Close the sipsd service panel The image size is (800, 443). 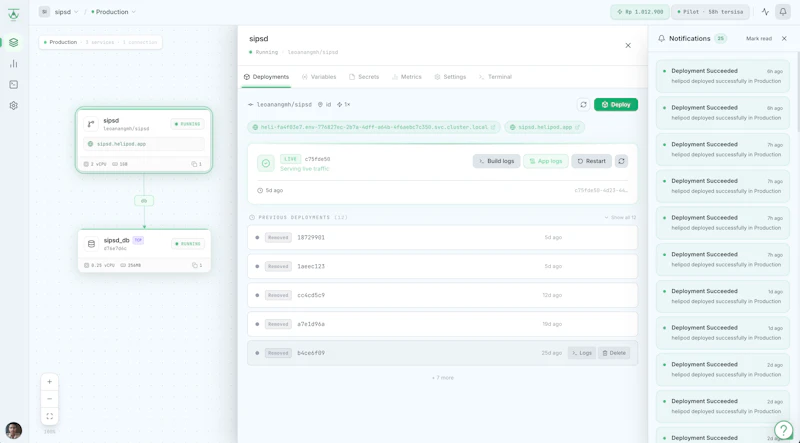tap(628, 45)
